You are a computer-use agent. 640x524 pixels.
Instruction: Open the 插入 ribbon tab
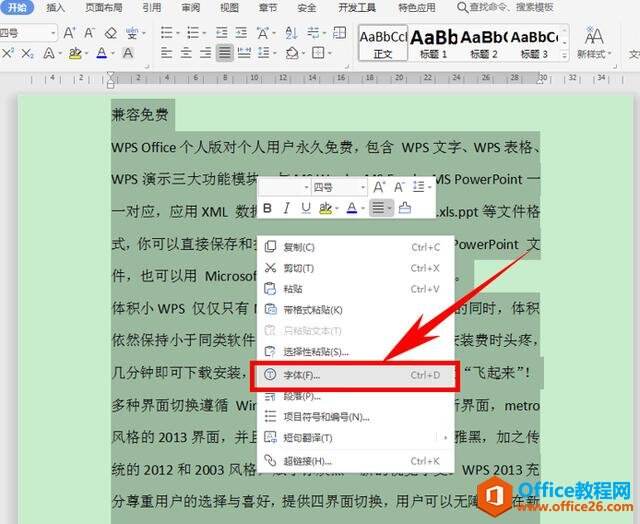pyautogui.click(x=55, y=7)
